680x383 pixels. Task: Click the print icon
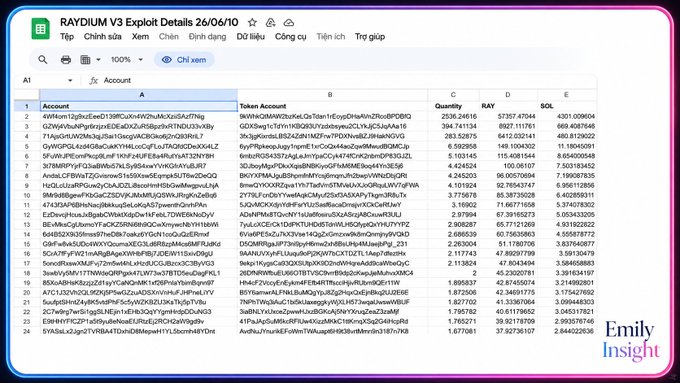point(66,59)
